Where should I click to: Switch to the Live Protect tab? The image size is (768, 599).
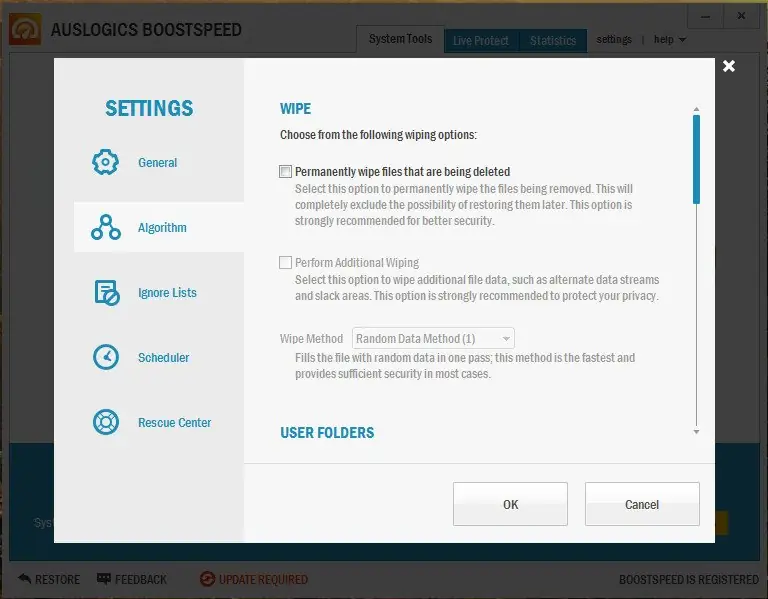[x=480, y=41]
